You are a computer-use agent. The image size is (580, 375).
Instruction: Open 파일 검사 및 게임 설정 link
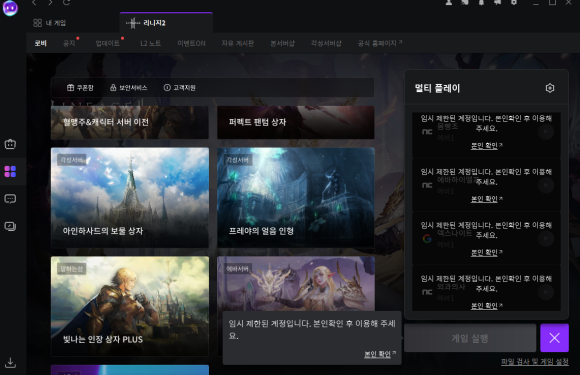coord(535,362)
